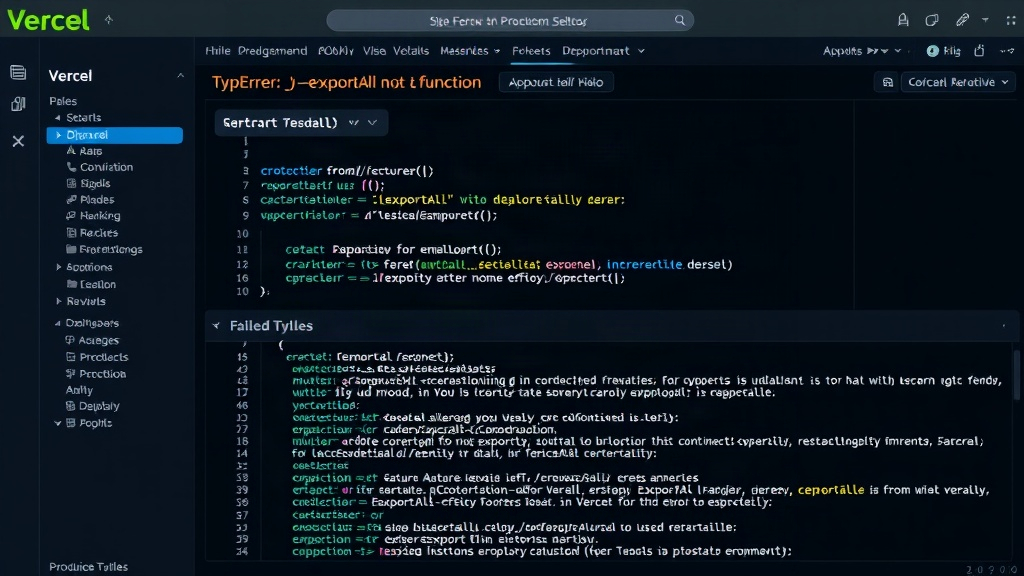Expand the Soottions tree node
The width and height of the screenshot is (1024, 576).
[58, 267]
